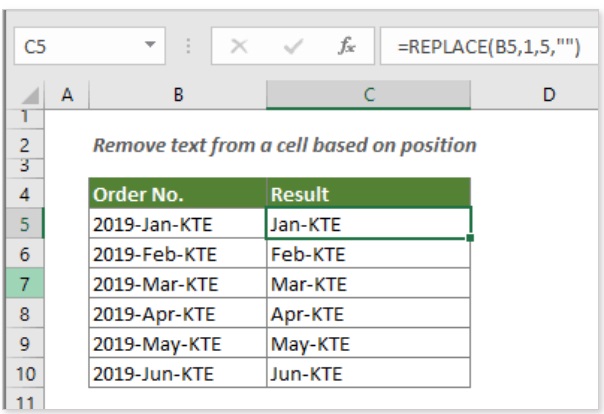Select result cell 'Apr-KTE'
Viewport: 604px width, 414px height.
point(368,313)
